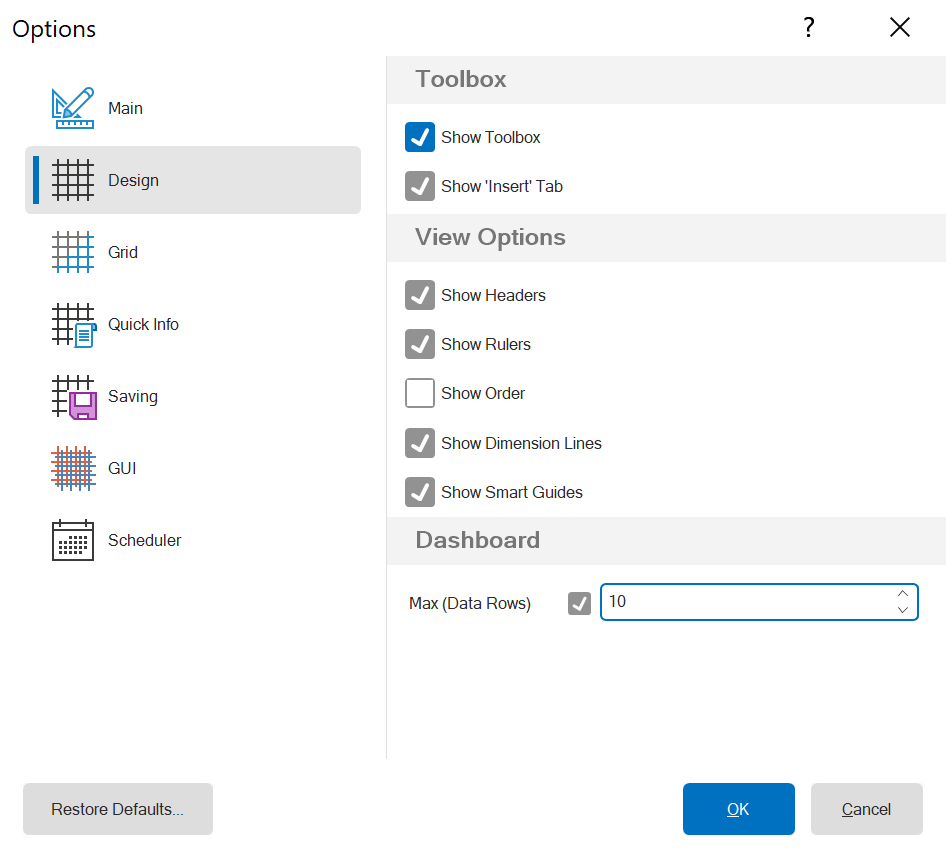Toggle the Max (Data Rows) enable checkbox
This screenshot has width=946, height=858.
[x=579, y=603]
